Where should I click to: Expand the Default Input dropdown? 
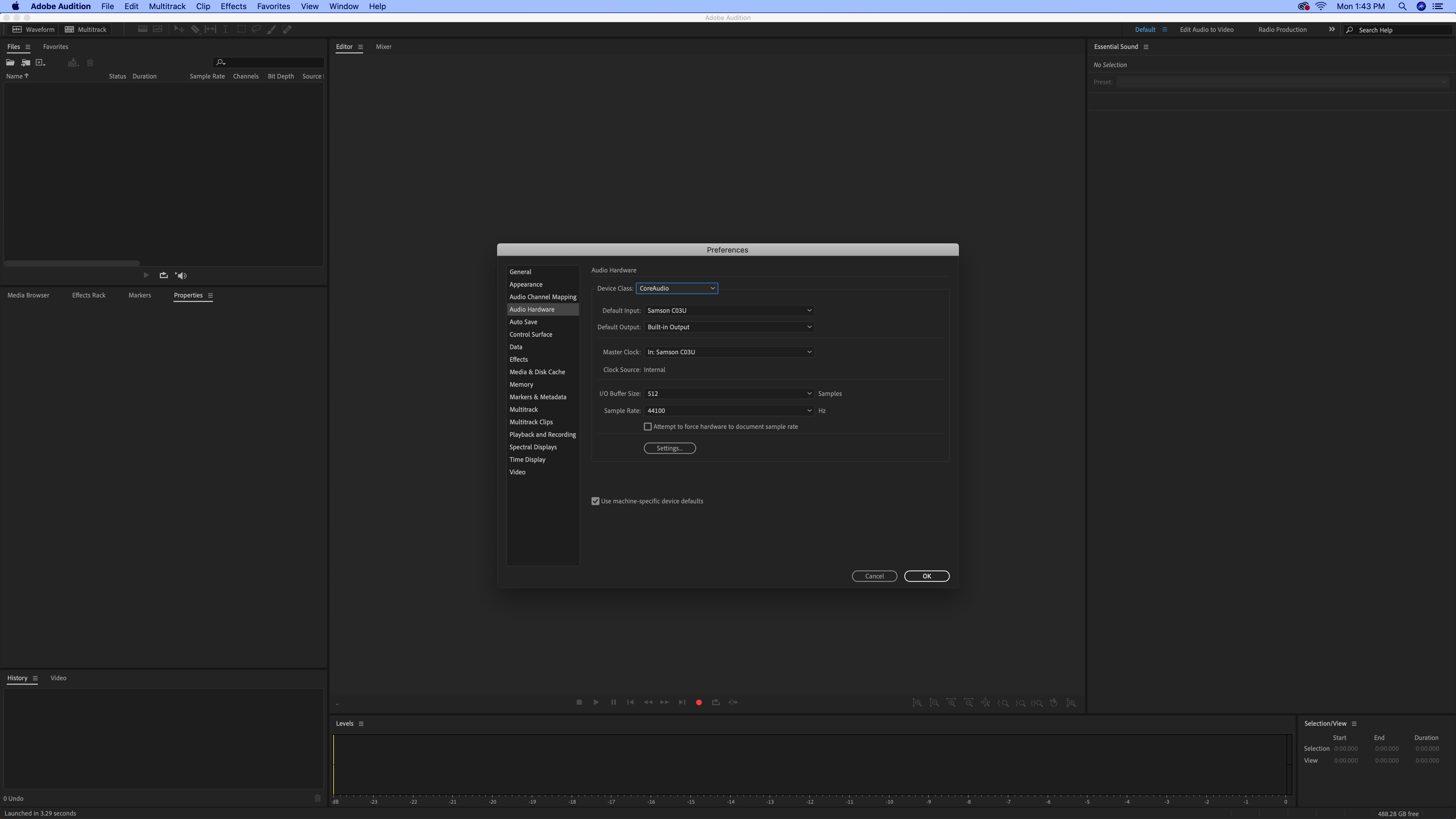coord(729,310)
